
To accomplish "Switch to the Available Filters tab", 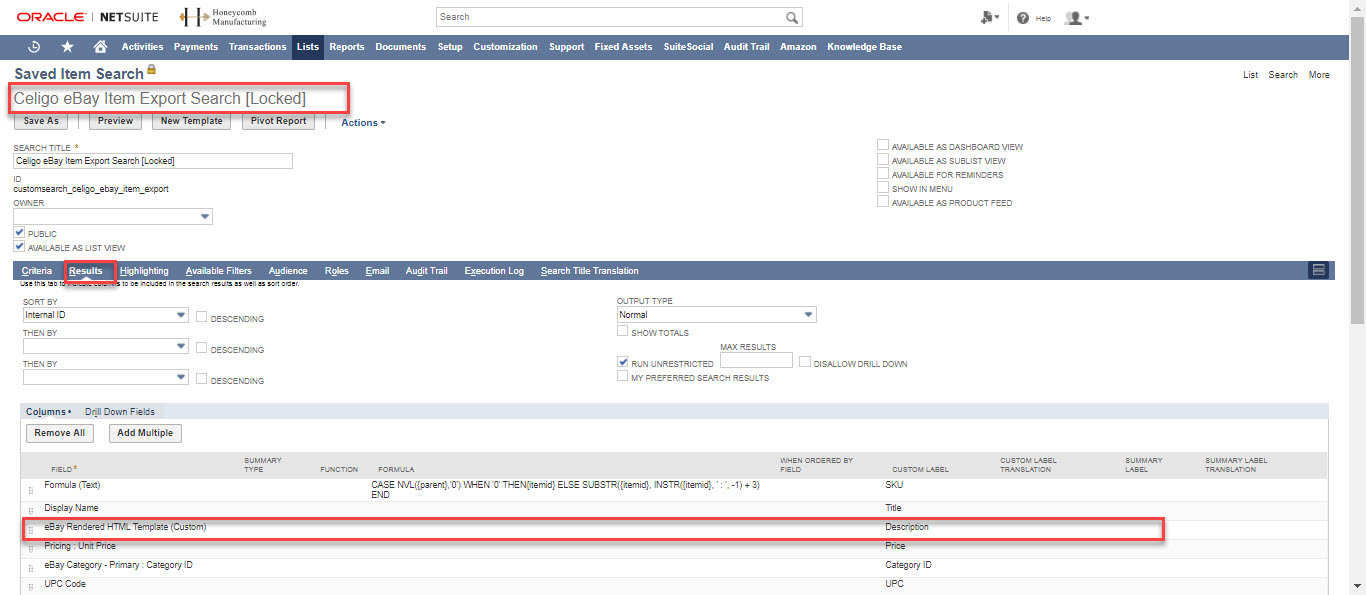I will coord(219,271).
